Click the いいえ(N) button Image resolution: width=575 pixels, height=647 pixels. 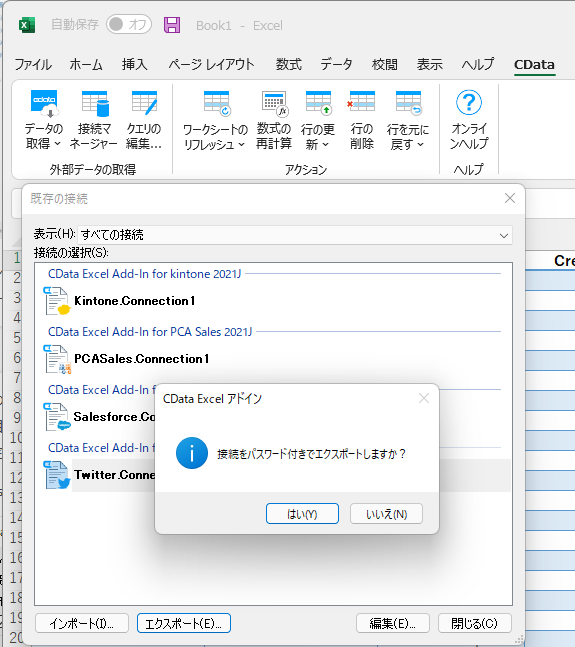(x=386, y=514)
